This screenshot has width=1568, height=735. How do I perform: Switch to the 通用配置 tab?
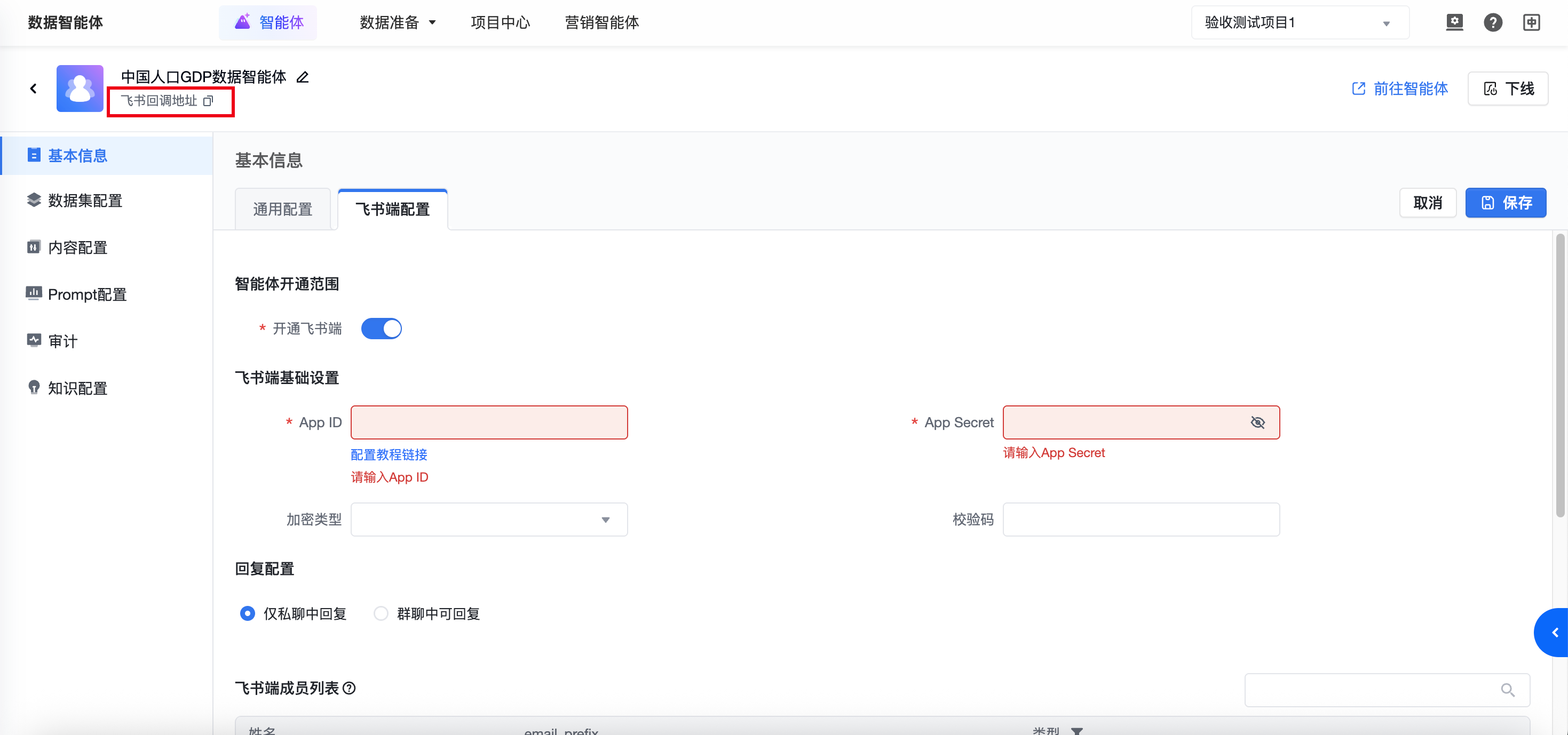pyautogui.click(x=282, y=209)
